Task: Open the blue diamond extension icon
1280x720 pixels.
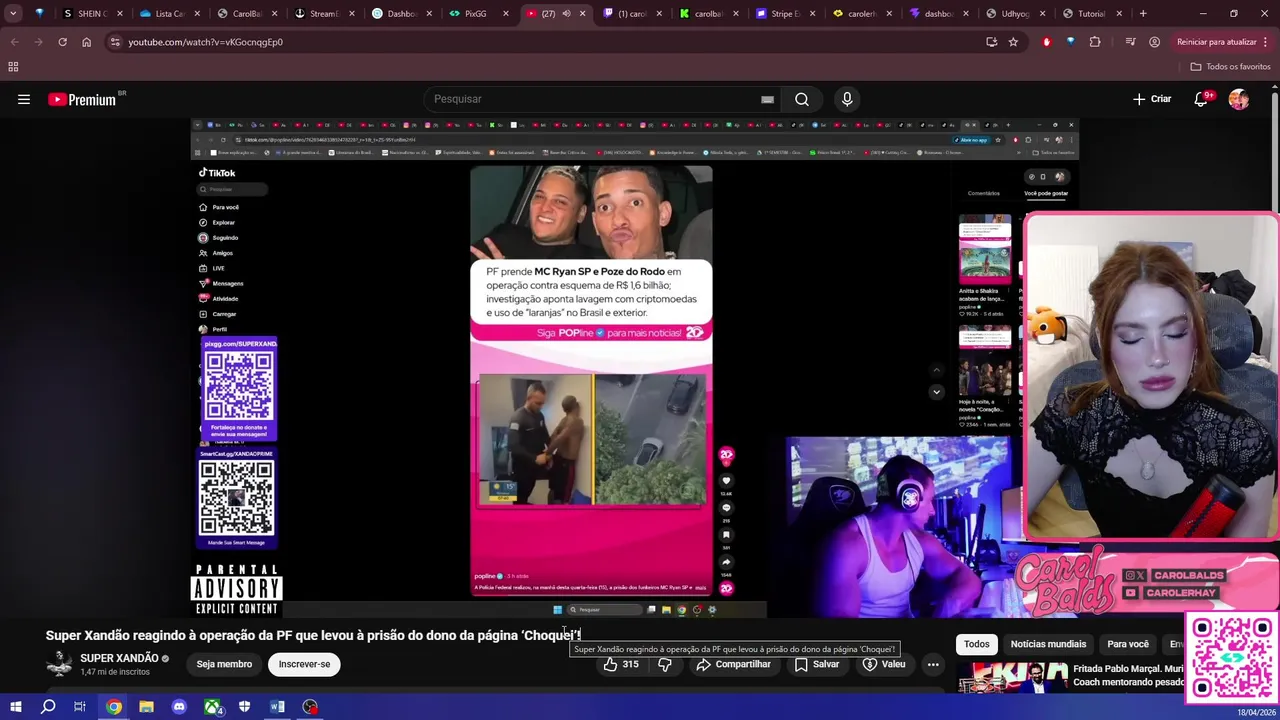Action: point(1070,42)
